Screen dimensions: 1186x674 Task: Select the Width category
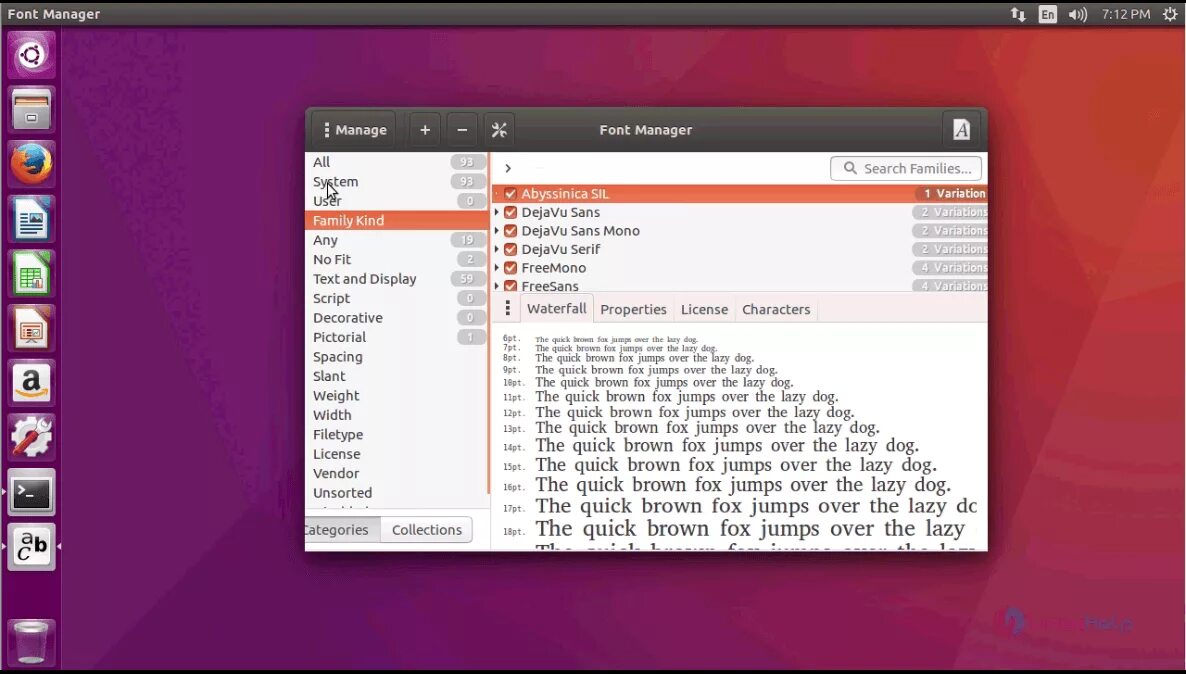397,415
